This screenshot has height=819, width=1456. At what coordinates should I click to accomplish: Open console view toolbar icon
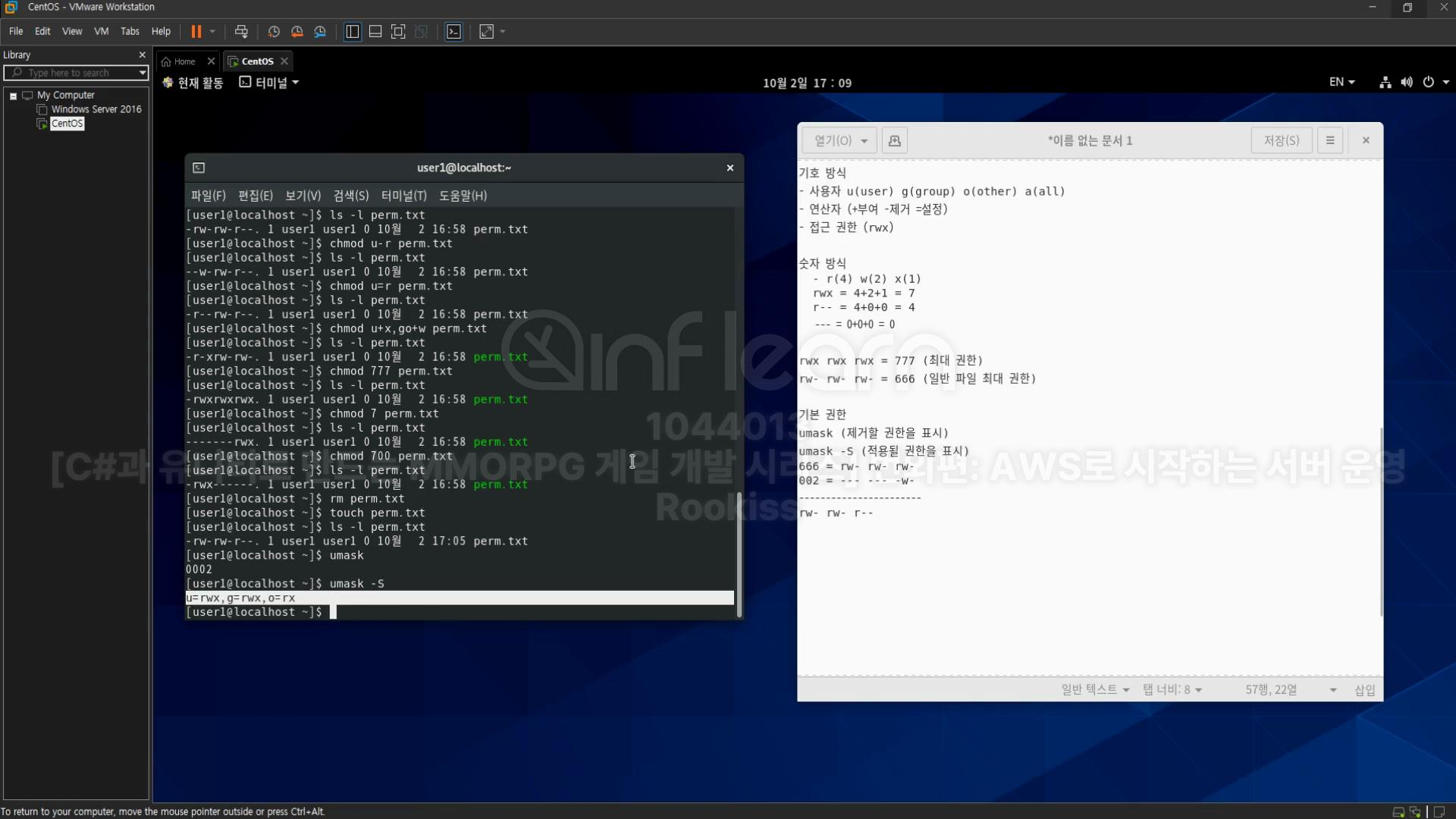click(453, 31)
